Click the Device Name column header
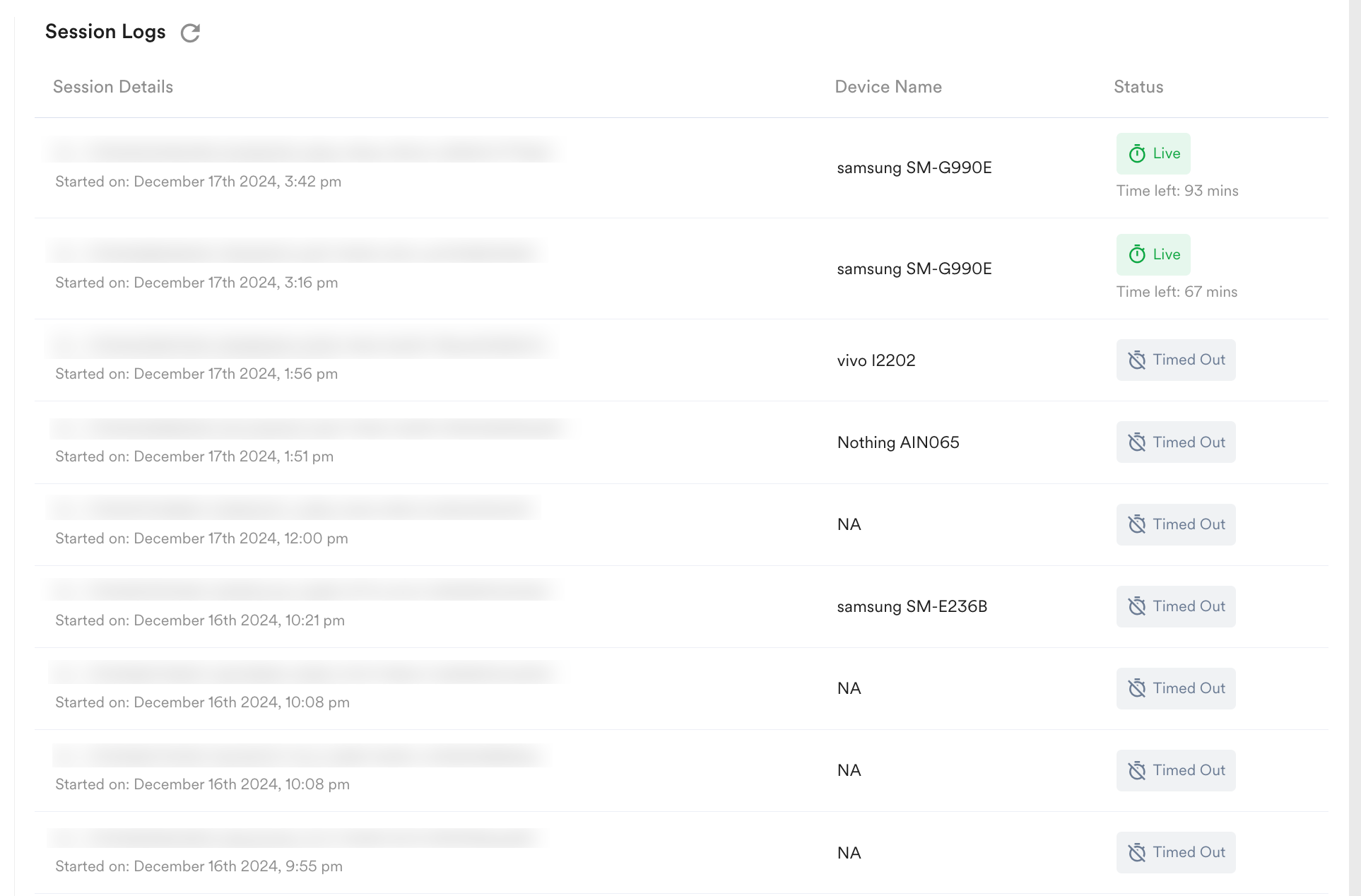This screenshot has height=896, width=1361. pos(888,87)
